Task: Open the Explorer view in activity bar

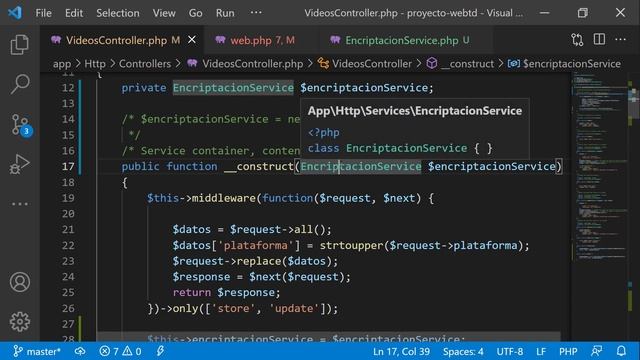Action: click(19, 44)
